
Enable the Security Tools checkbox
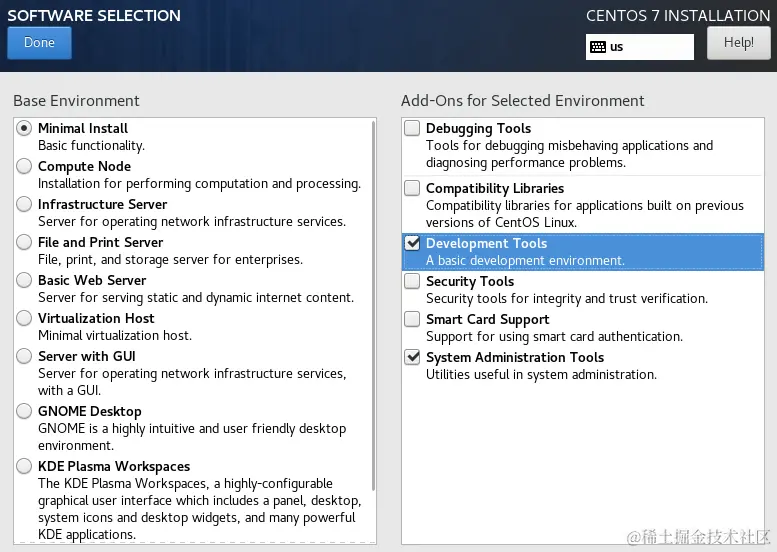(412, 281)
